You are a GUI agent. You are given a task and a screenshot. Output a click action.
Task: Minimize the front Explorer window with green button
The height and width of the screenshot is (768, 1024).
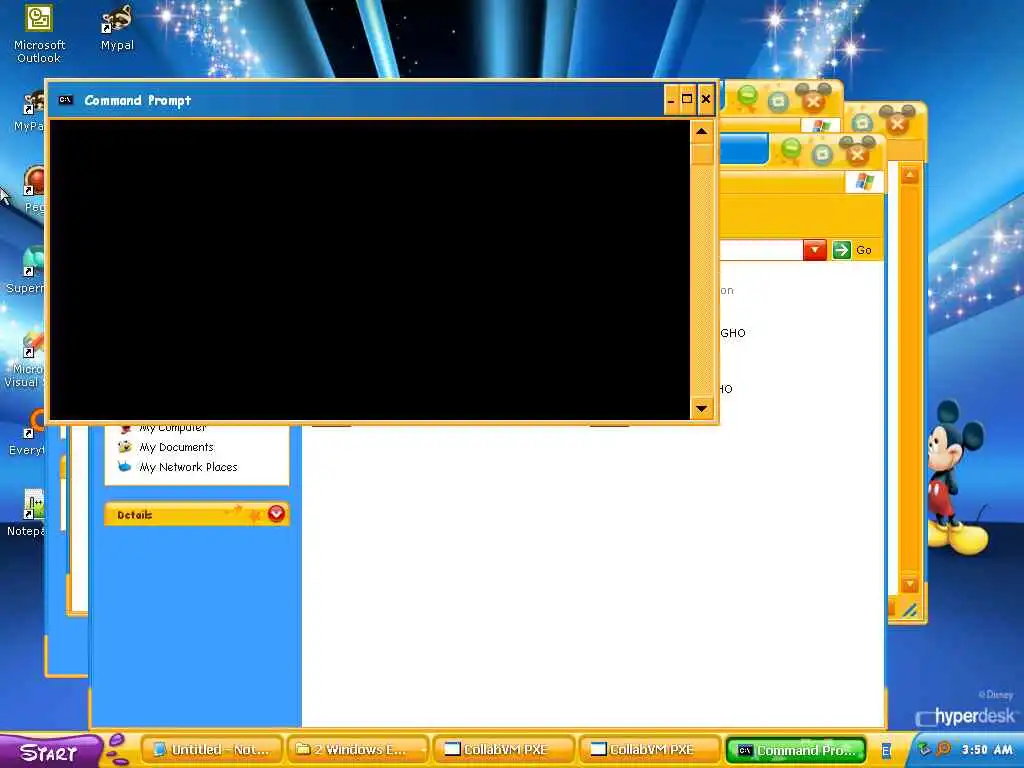pyautogui.click(x=790, y=150)
